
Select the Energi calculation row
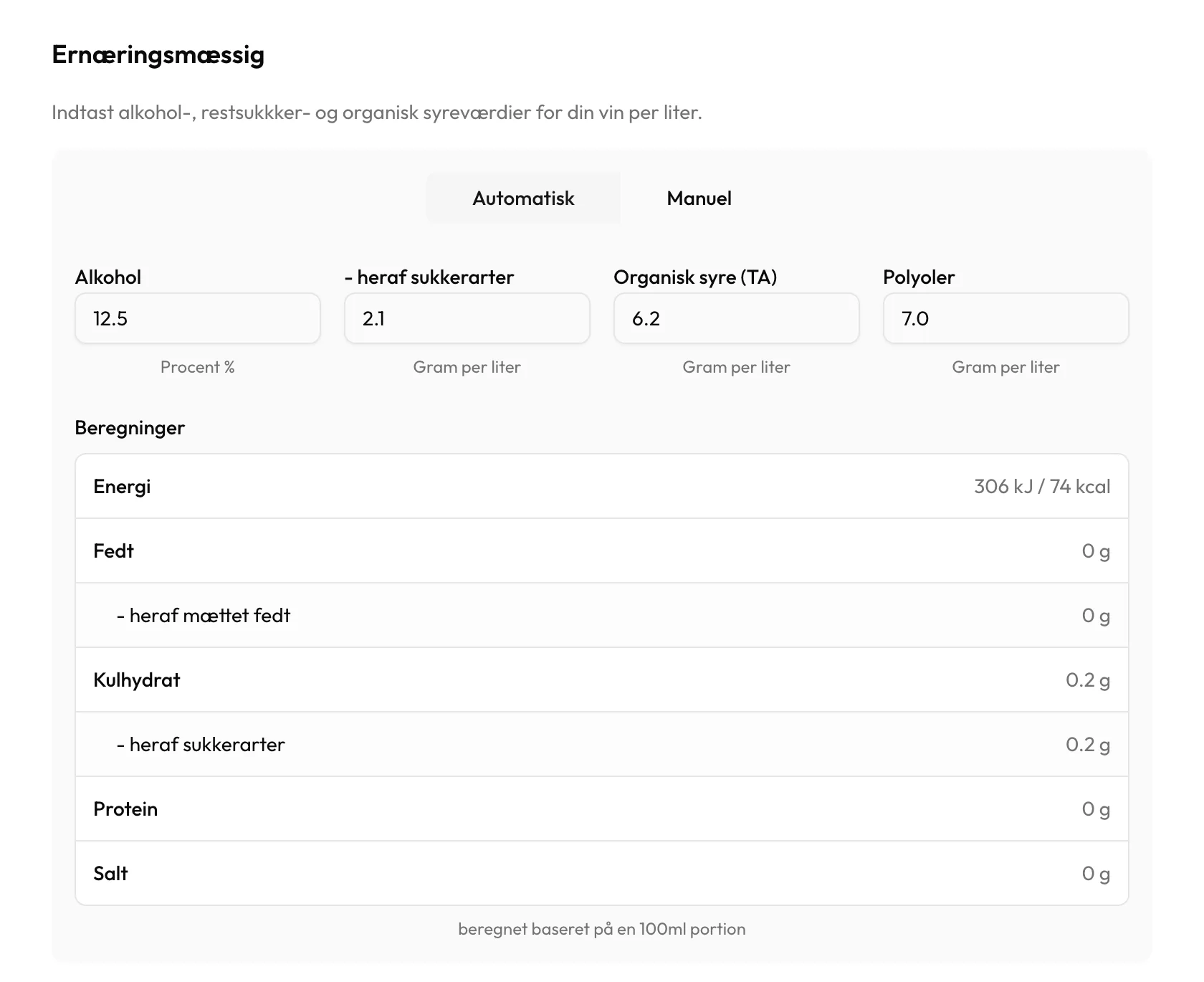(602, 486)
